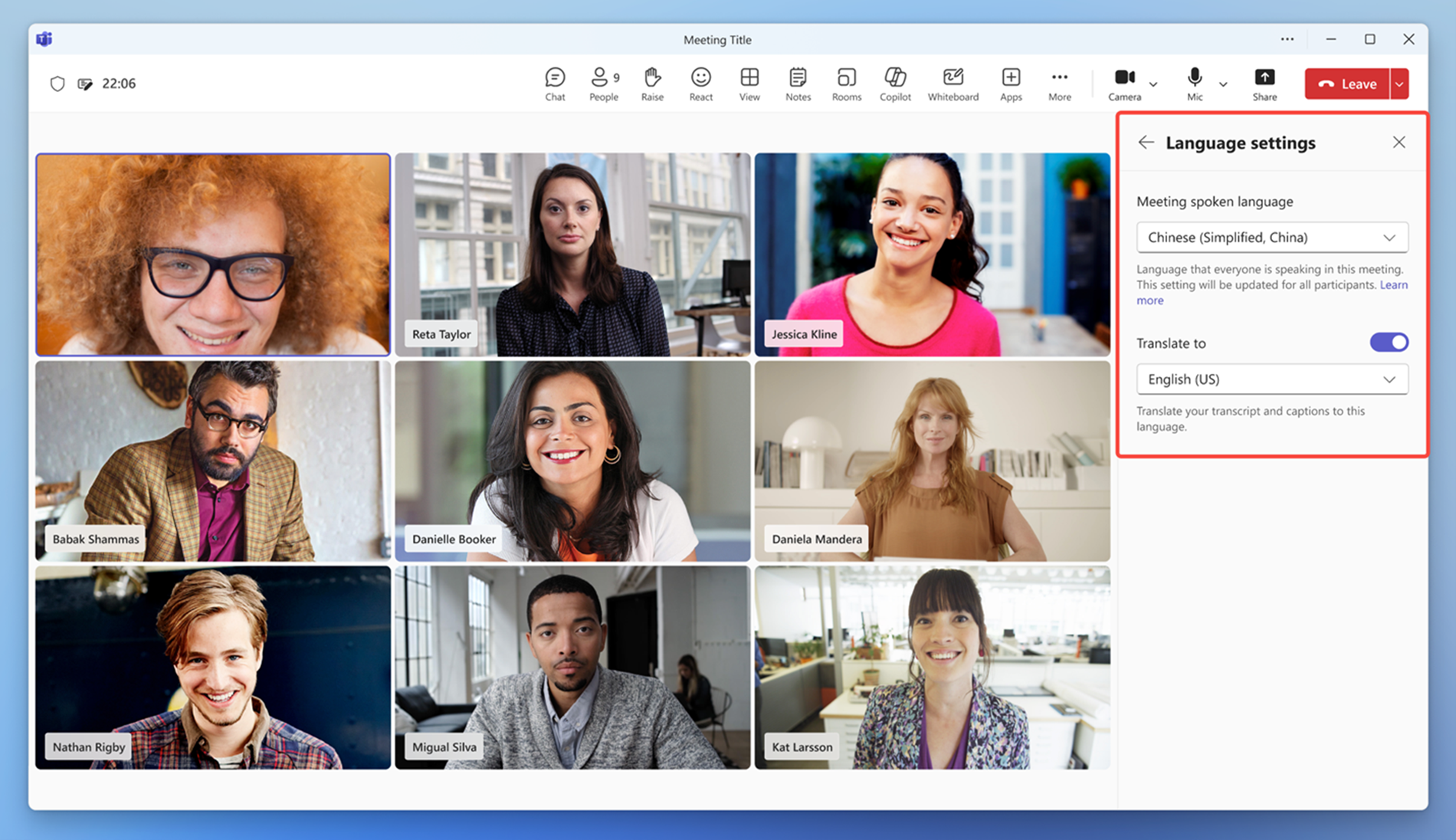Go back from Language settings

point(1146,143)
